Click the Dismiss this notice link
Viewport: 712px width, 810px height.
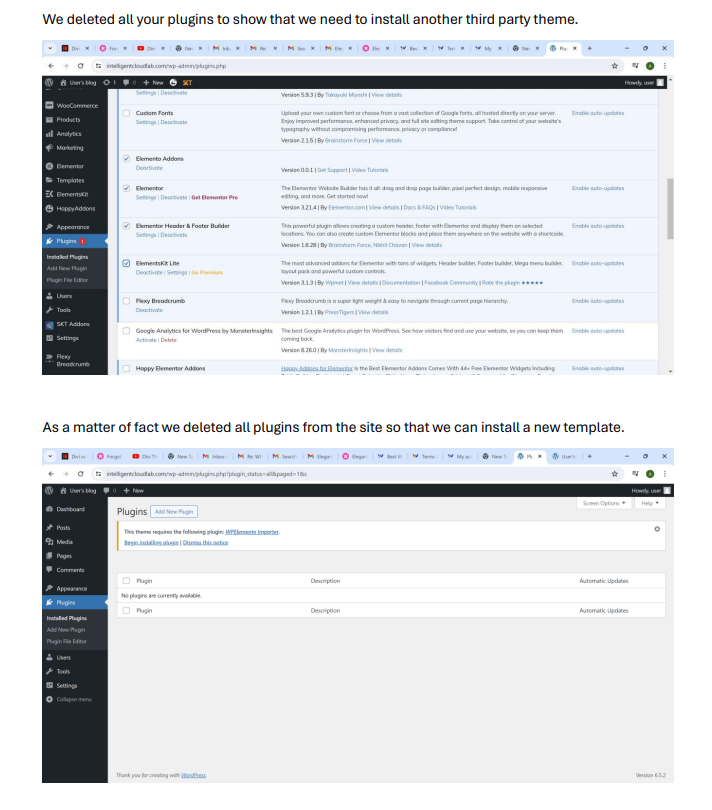pyautogui.click(x=205, y=542)
